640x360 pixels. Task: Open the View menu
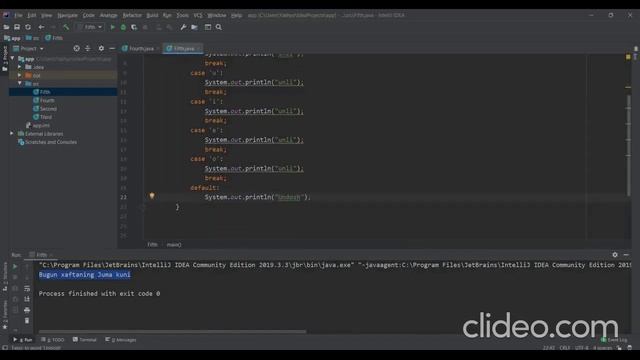47,15
